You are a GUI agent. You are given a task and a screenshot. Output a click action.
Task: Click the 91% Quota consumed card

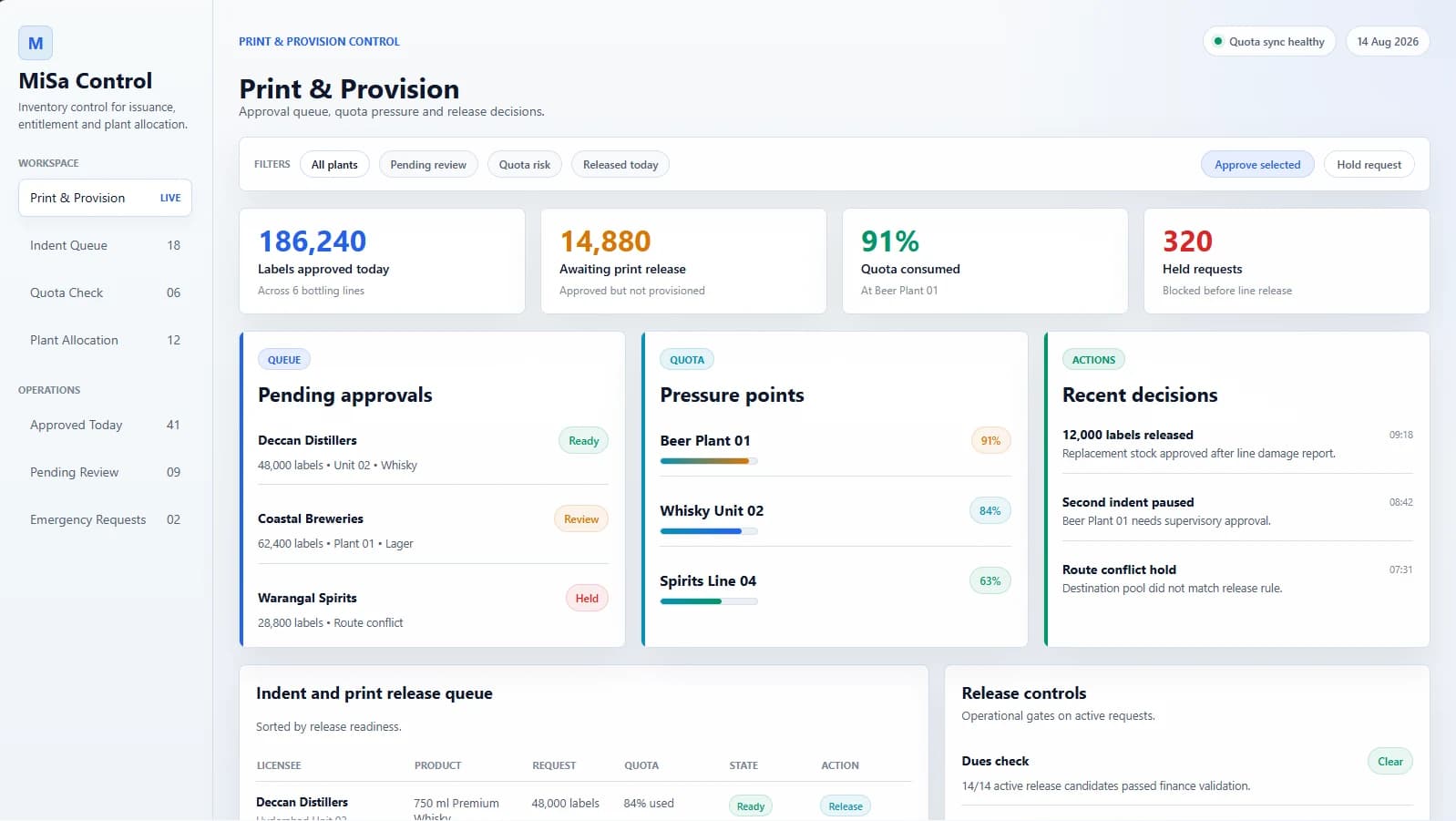(x=985, y=262)
